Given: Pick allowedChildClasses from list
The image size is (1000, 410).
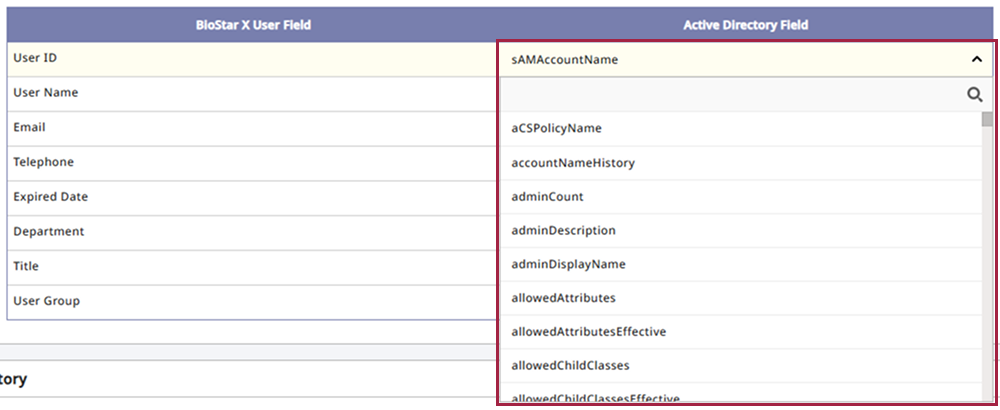Looking at the screenshot, I should point(570,365).
